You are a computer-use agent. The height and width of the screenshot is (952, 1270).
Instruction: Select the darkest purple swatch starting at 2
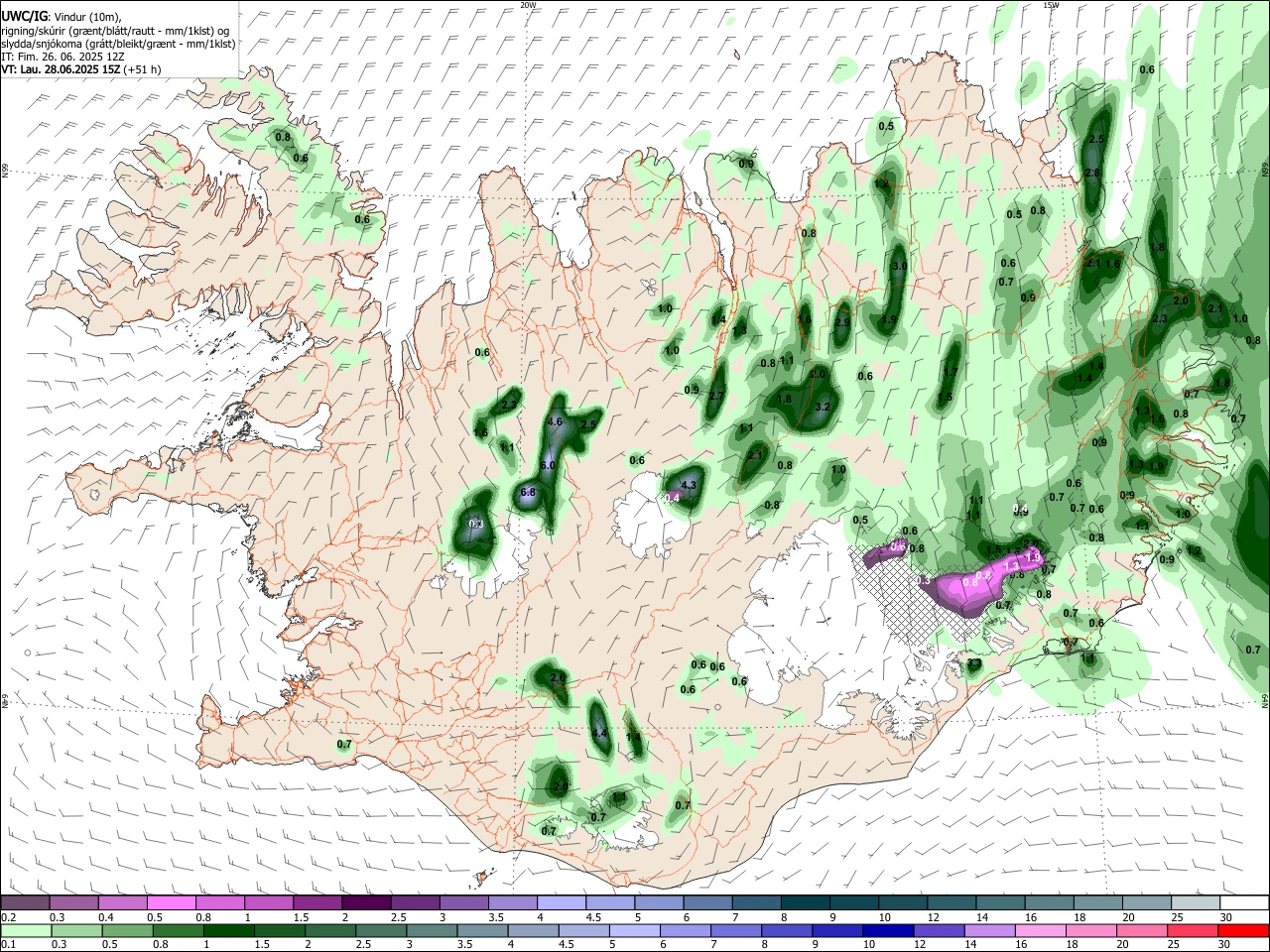coord(365,903)
